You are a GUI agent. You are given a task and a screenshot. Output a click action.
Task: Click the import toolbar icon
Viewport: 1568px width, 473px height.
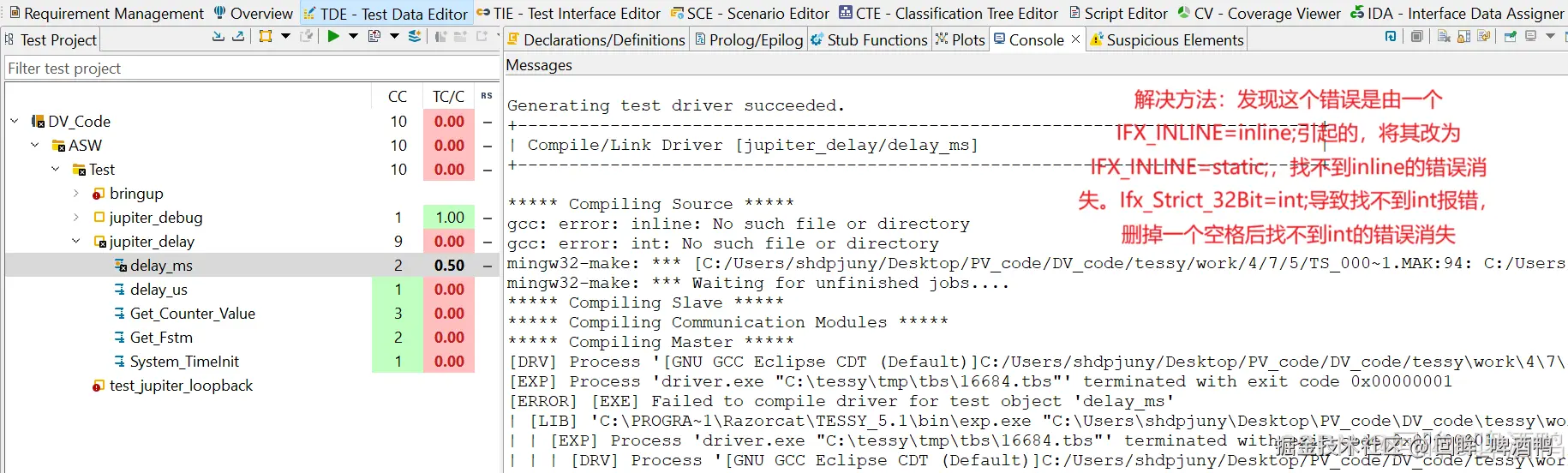point(218,36)
